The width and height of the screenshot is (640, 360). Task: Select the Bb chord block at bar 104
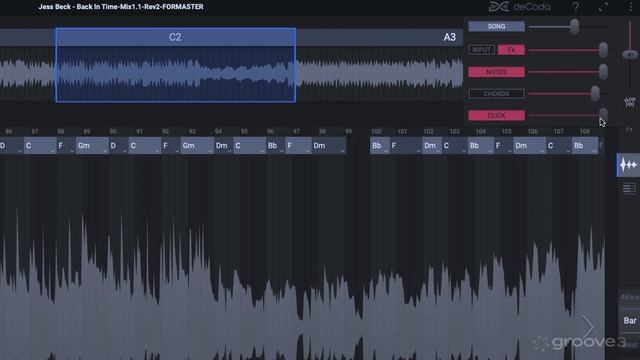(x=480, y=146)
